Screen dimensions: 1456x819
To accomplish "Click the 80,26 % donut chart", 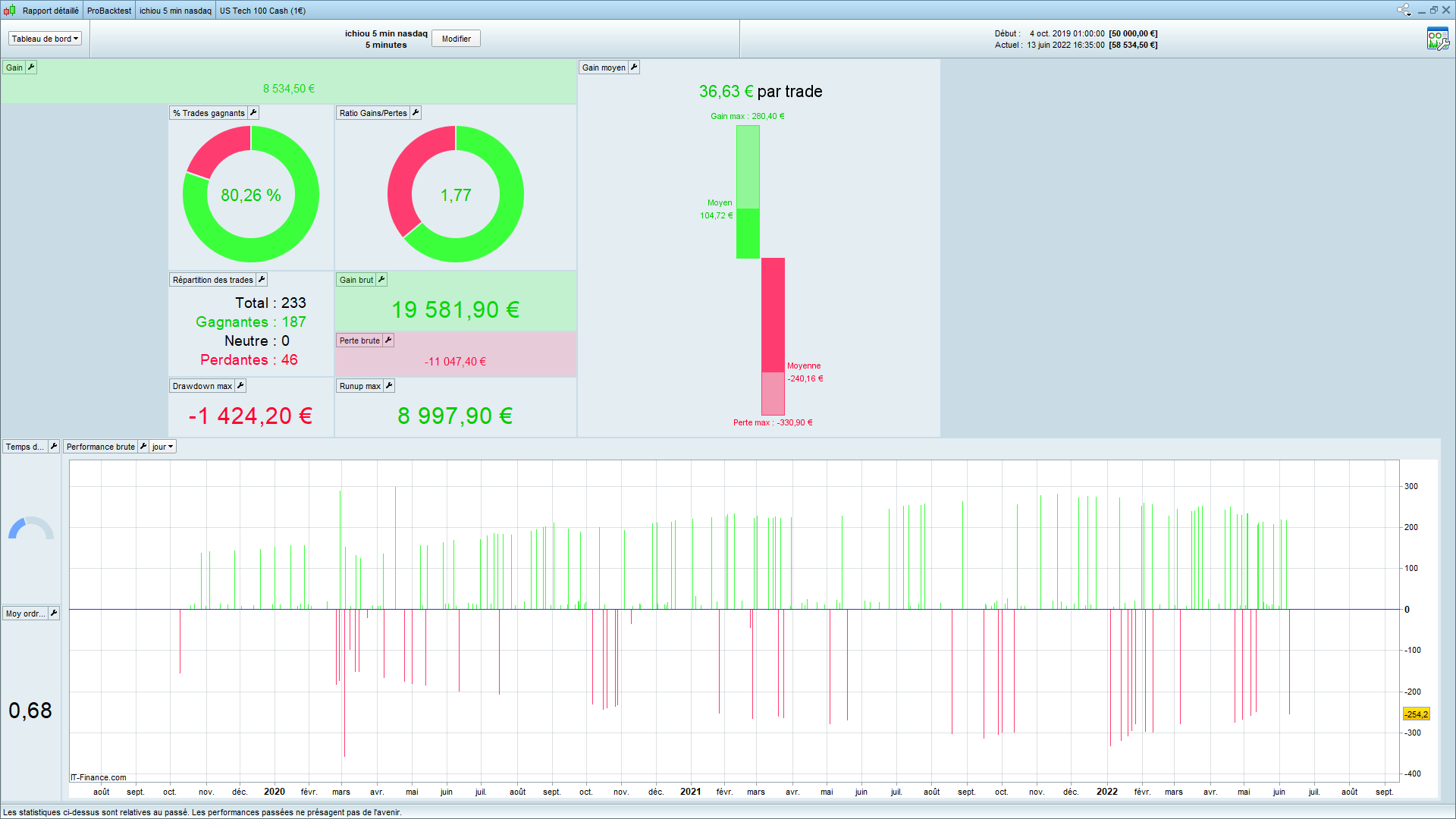I will (251, 194).
